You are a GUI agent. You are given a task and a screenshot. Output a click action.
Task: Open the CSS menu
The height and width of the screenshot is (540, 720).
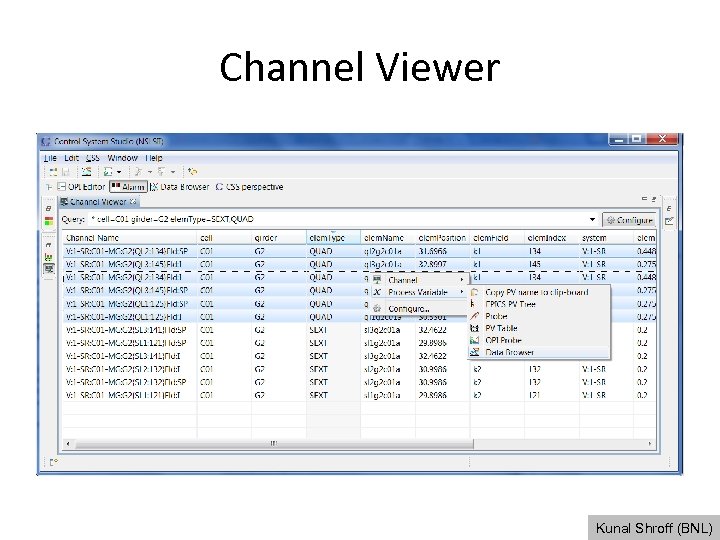coord(93,158)
